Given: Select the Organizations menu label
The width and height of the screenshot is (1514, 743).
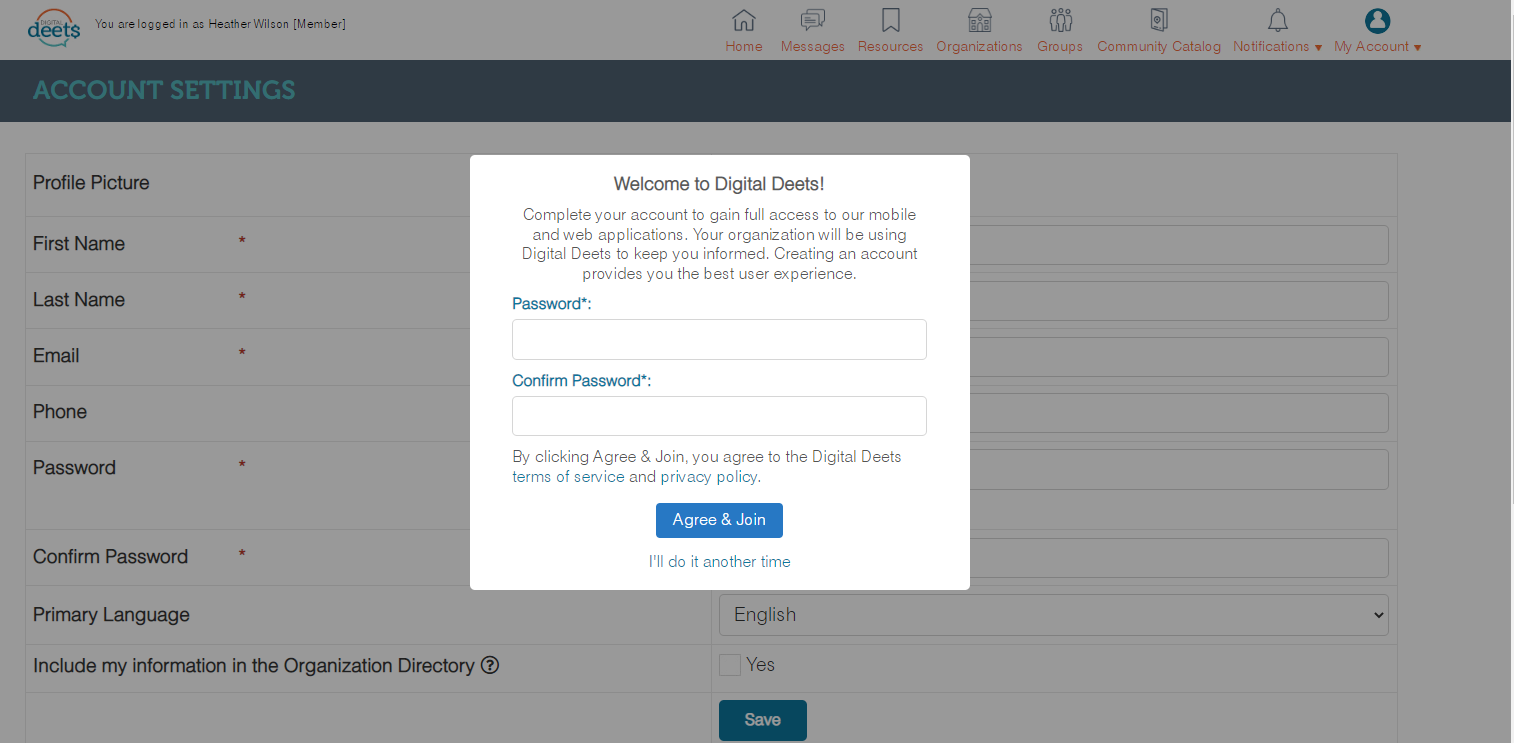Looking at the screenshot, I should [x=980, y=47].
